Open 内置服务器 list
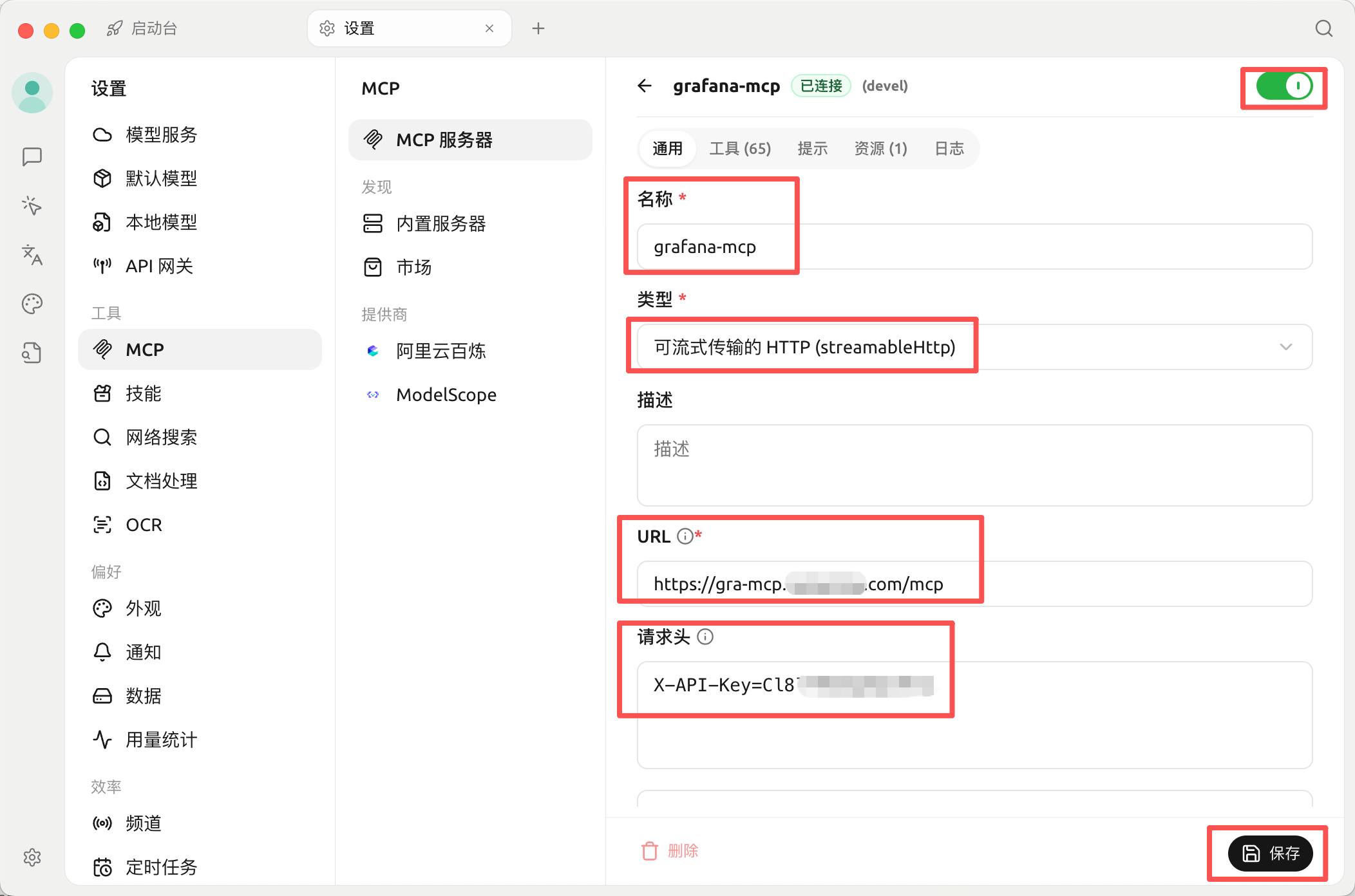 470,223
